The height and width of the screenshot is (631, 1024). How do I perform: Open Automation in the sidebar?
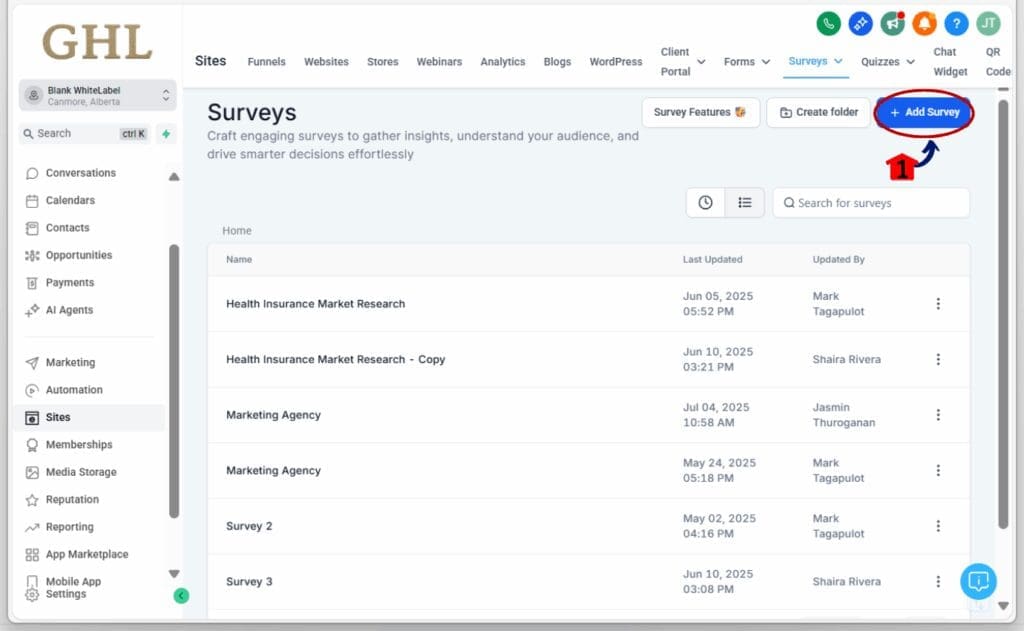tap(74, 390)
